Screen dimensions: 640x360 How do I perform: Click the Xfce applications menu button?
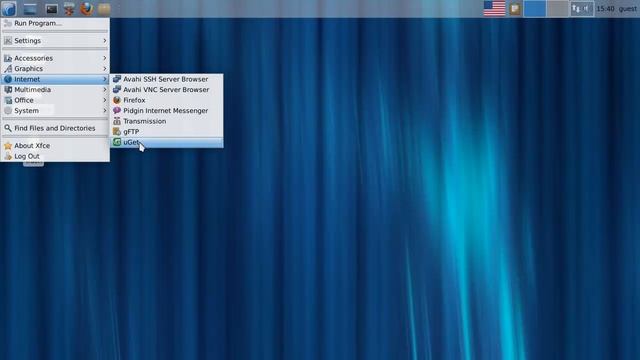9,9
